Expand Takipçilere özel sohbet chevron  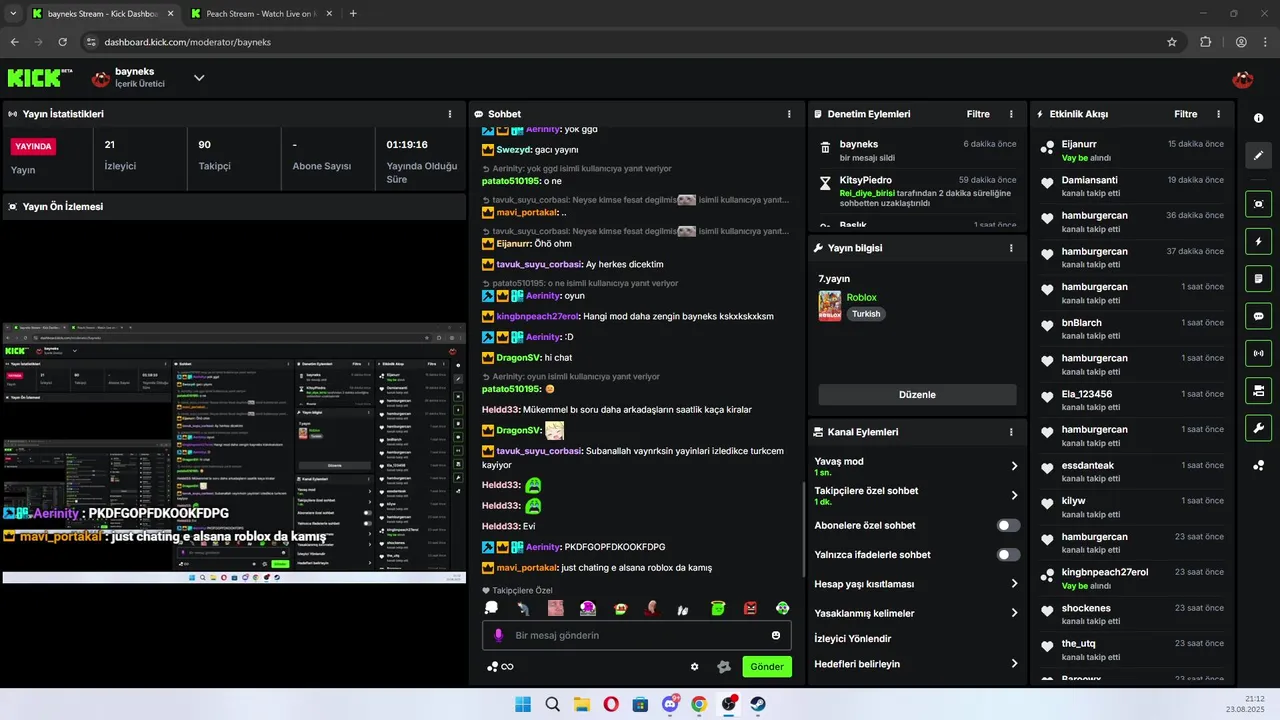tap(1014, 495)
